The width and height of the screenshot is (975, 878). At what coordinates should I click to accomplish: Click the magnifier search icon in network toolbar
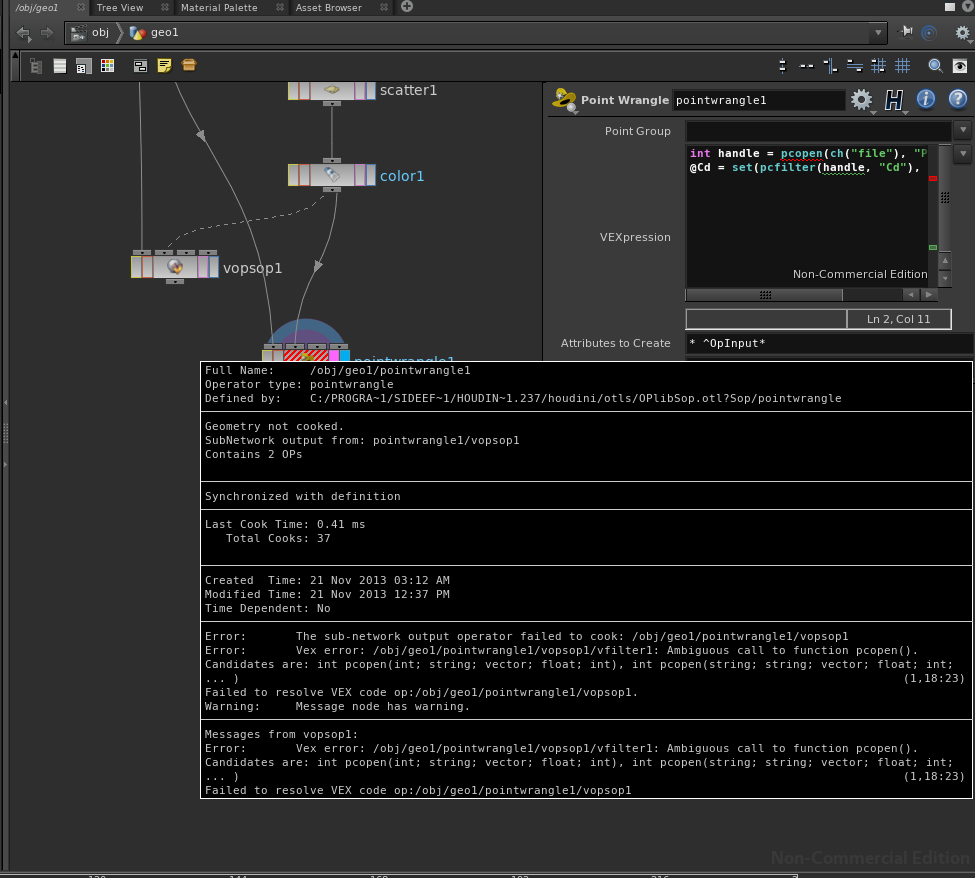click(935, 66)
